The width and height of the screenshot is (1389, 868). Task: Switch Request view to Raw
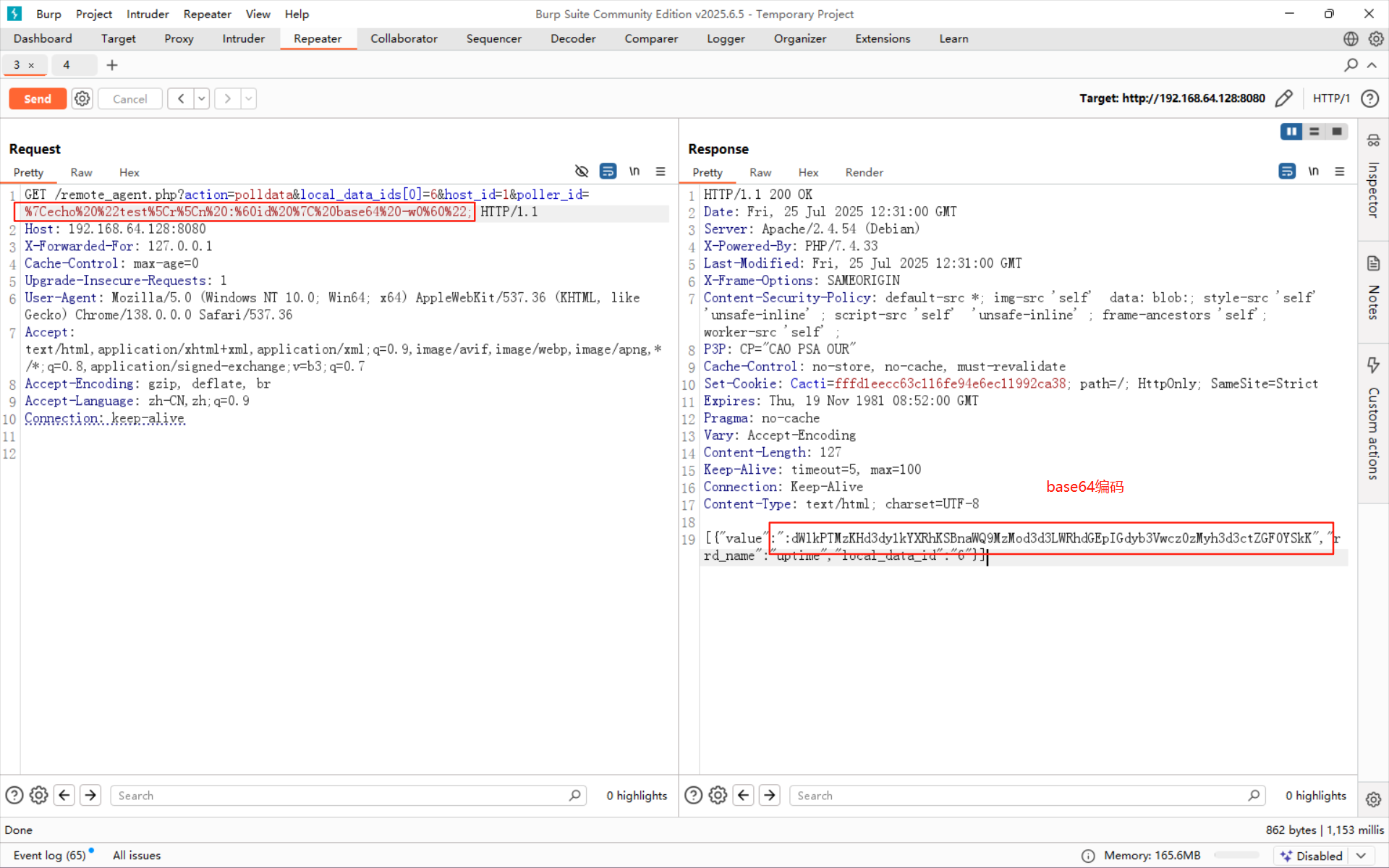click(x=81, y=172)
